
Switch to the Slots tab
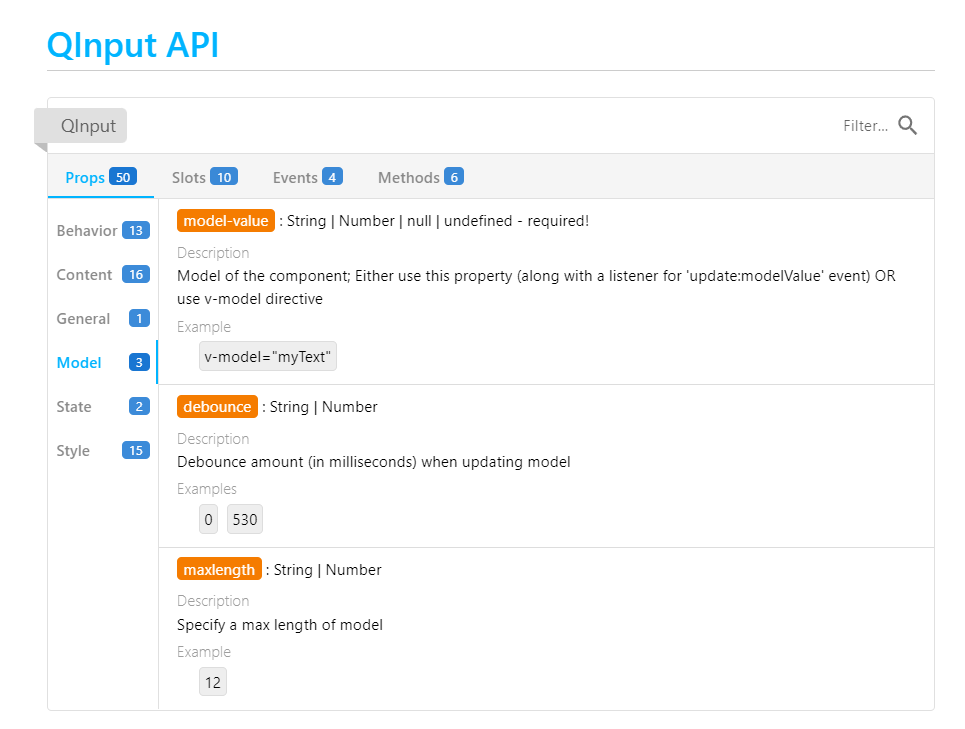[188, 177]
